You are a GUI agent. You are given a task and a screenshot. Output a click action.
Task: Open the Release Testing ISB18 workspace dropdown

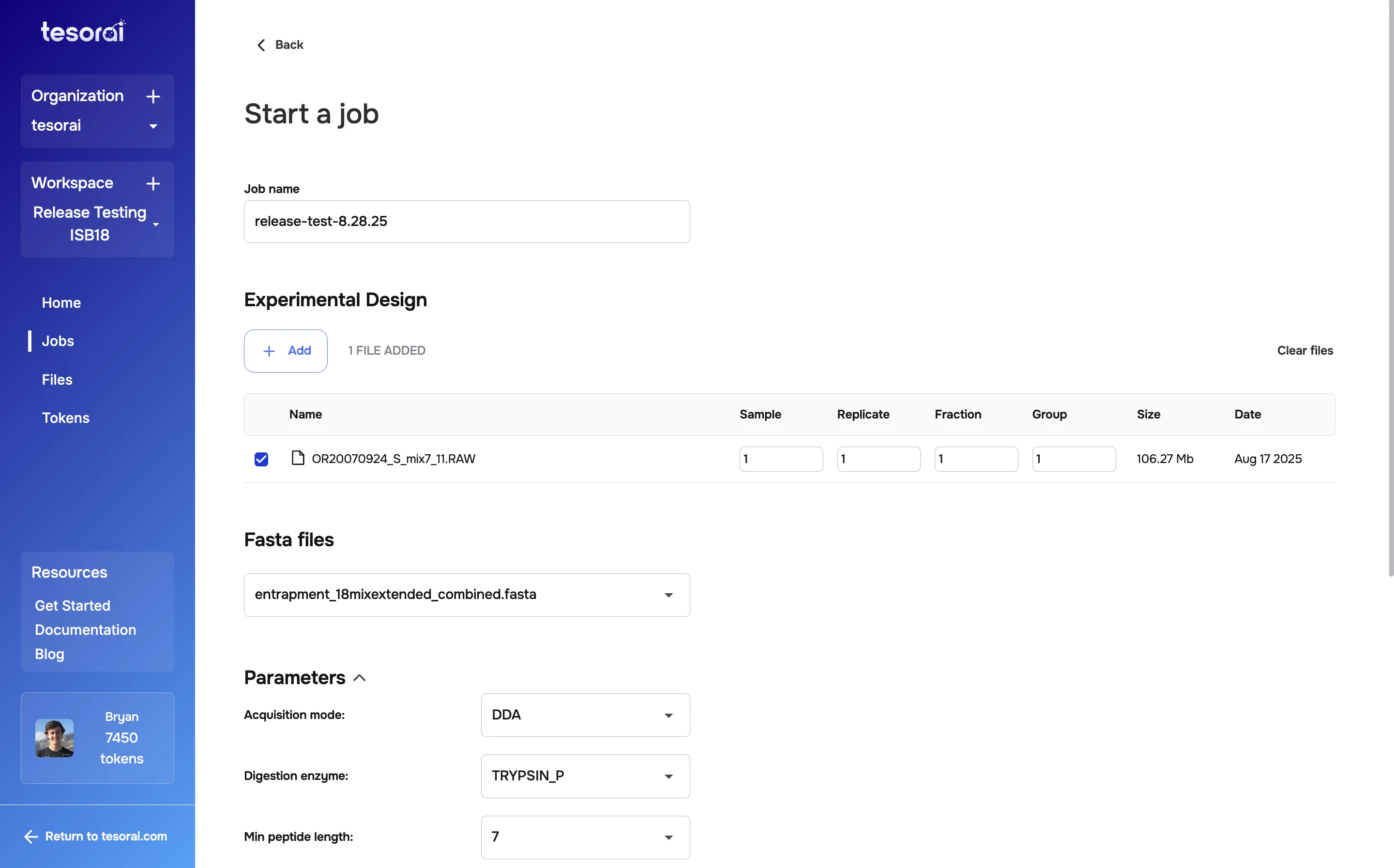pyautogui.click(x=155, y=225)
